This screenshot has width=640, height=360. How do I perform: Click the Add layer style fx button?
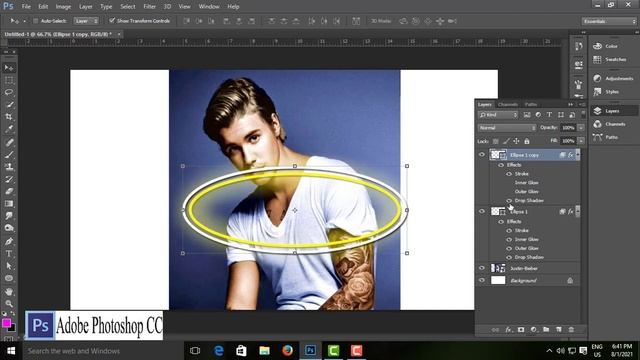(x=509, y=329)
